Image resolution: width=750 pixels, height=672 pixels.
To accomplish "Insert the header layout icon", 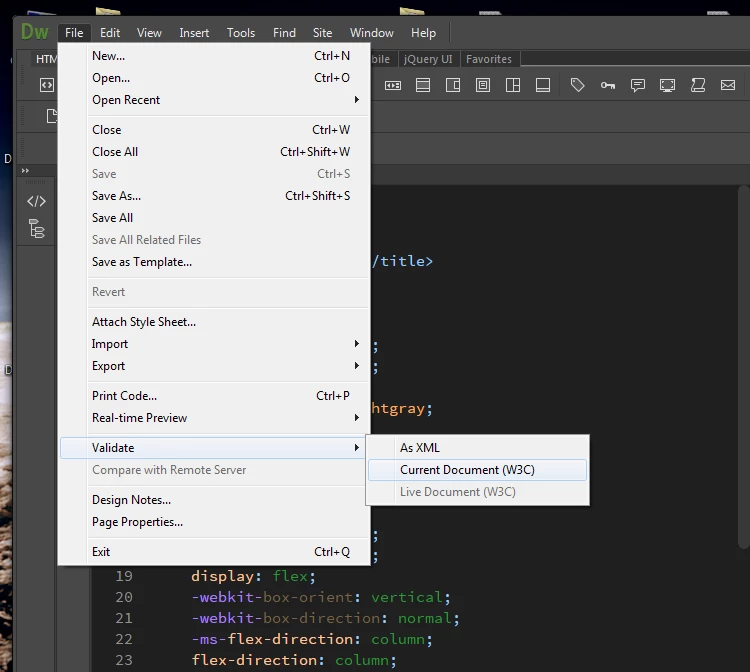I will click(423, 85).
